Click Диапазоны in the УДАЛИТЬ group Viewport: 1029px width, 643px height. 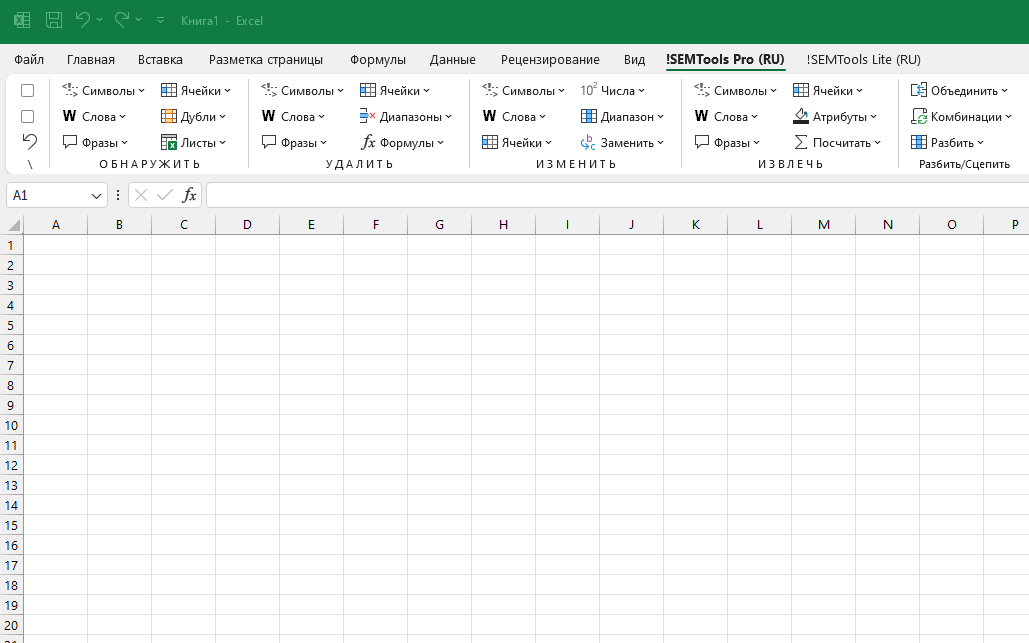407,117
